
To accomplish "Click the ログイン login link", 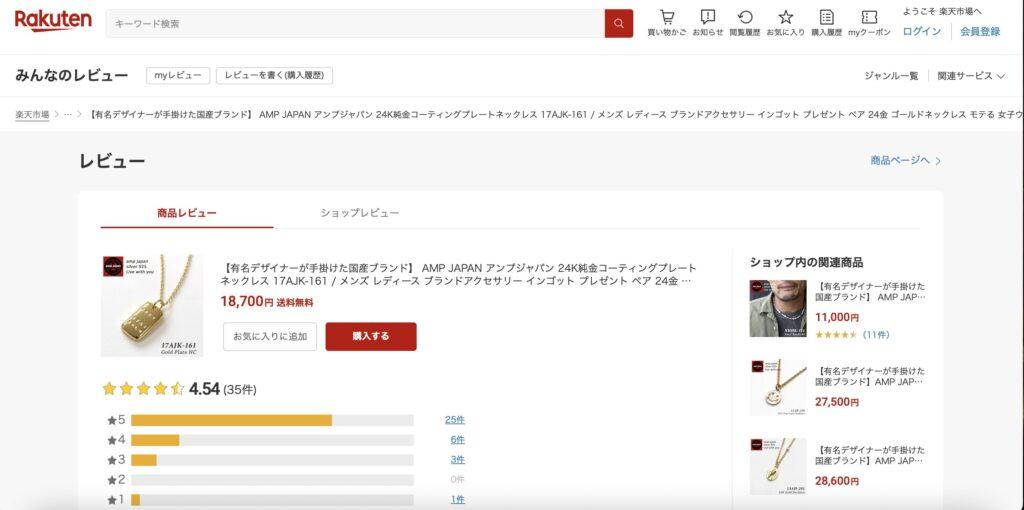I will click(921, 31).
